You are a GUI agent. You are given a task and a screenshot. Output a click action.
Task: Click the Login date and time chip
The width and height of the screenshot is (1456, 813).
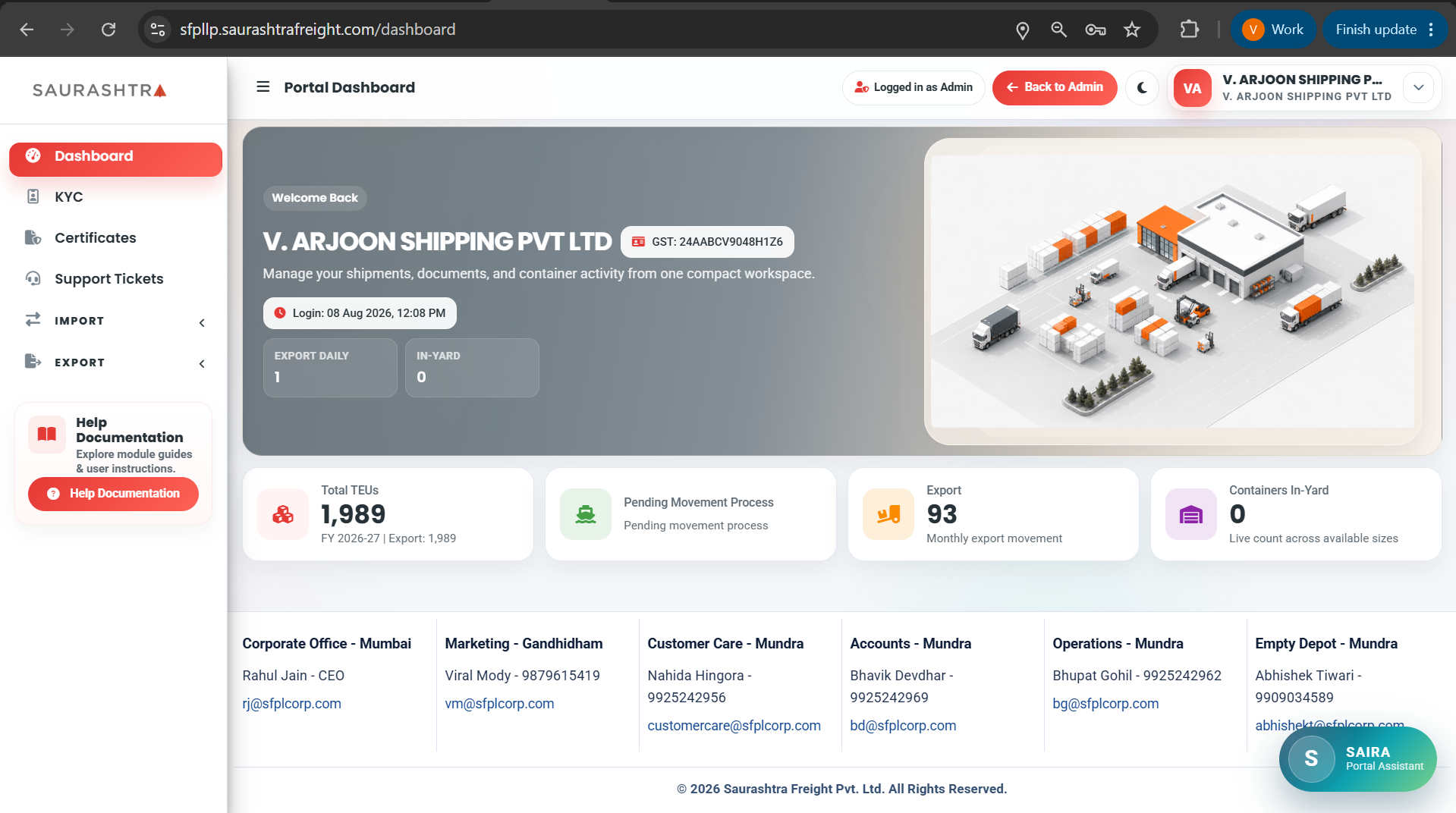[x=360, y=313]
